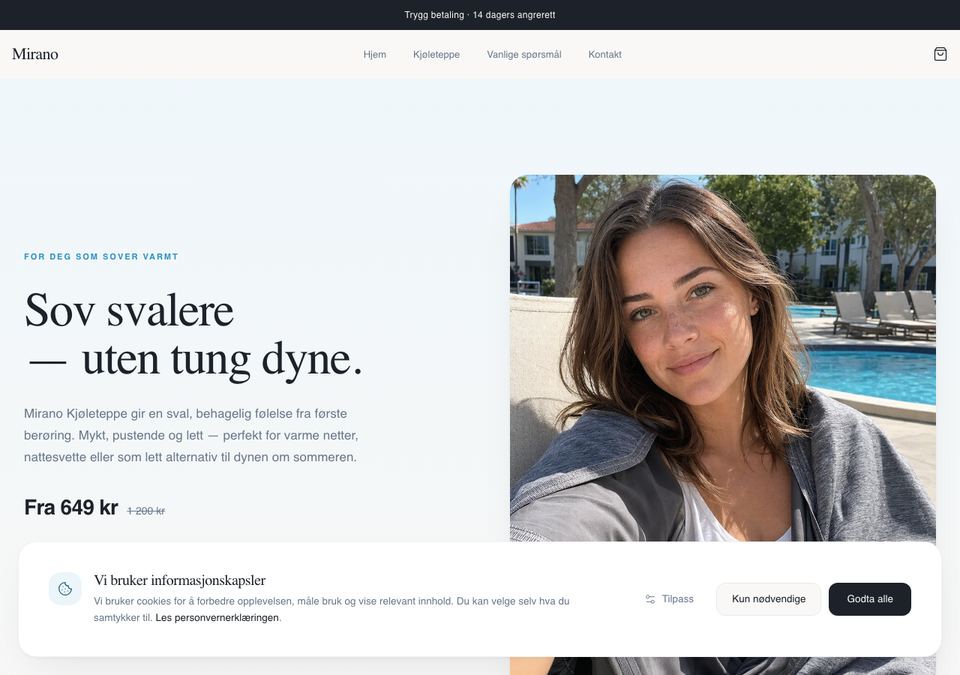Click the top announcement bar Trygg betaling
This screenshot has height=675, width=960.
pyautogui.click(x=480, y=15)
